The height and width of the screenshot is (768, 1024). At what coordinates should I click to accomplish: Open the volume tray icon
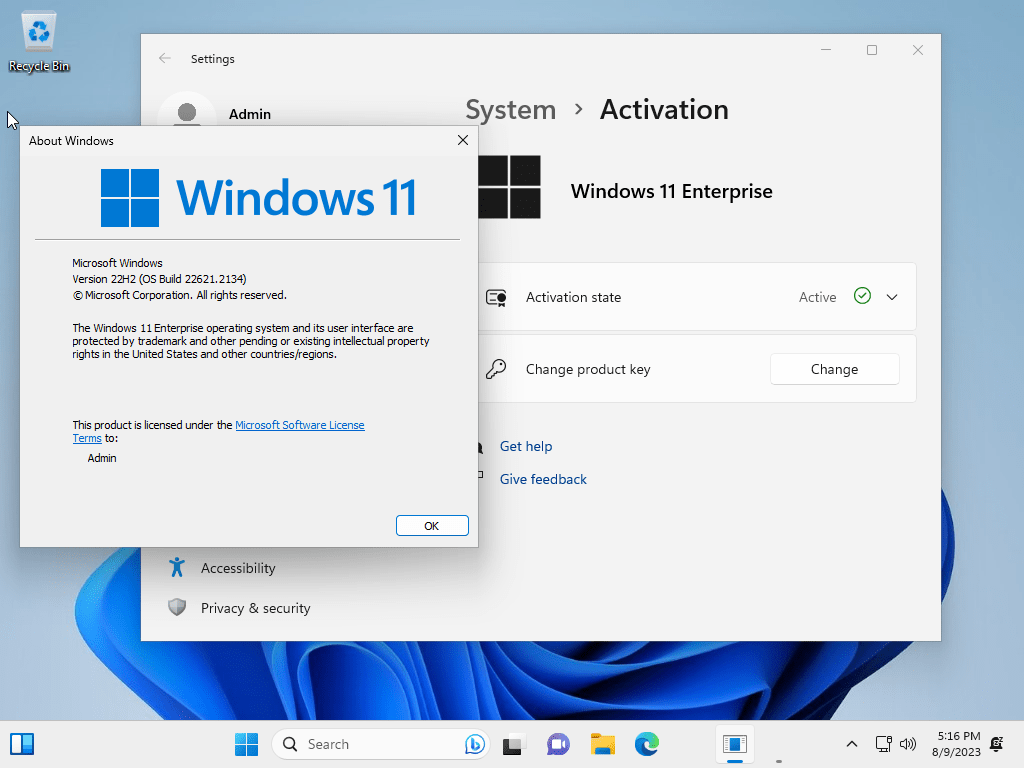point(908,744)
